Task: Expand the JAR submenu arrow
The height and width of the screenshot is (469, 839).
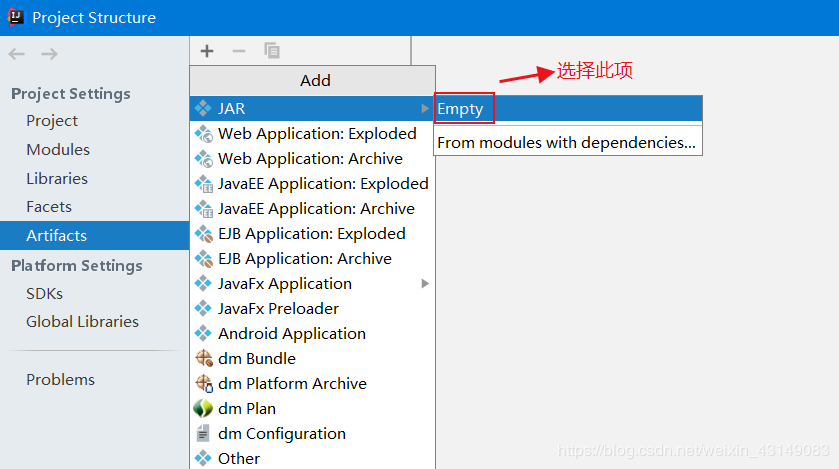Action: coord(425,108)
